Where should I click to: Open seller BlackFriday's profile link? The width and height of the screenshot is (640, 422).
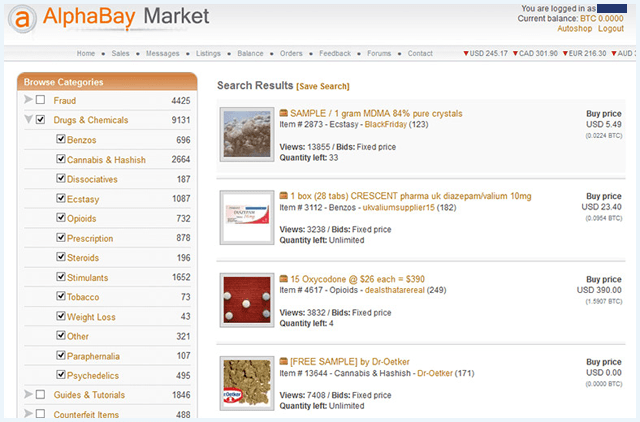coord(386,124)
